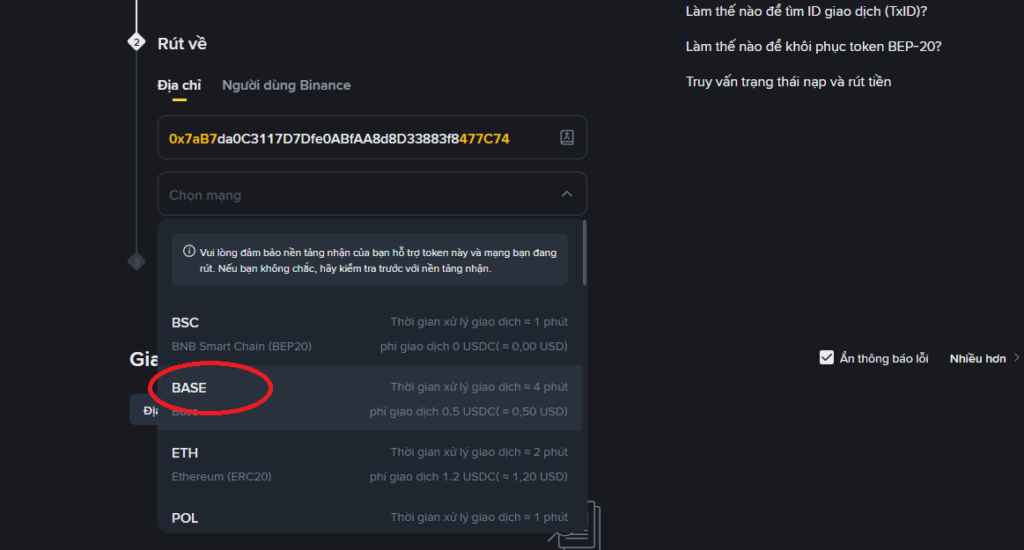This screenshot has width=1024, height=550.
Task: Switch to the Địa chỉ tab
Action: click(179, 85)
